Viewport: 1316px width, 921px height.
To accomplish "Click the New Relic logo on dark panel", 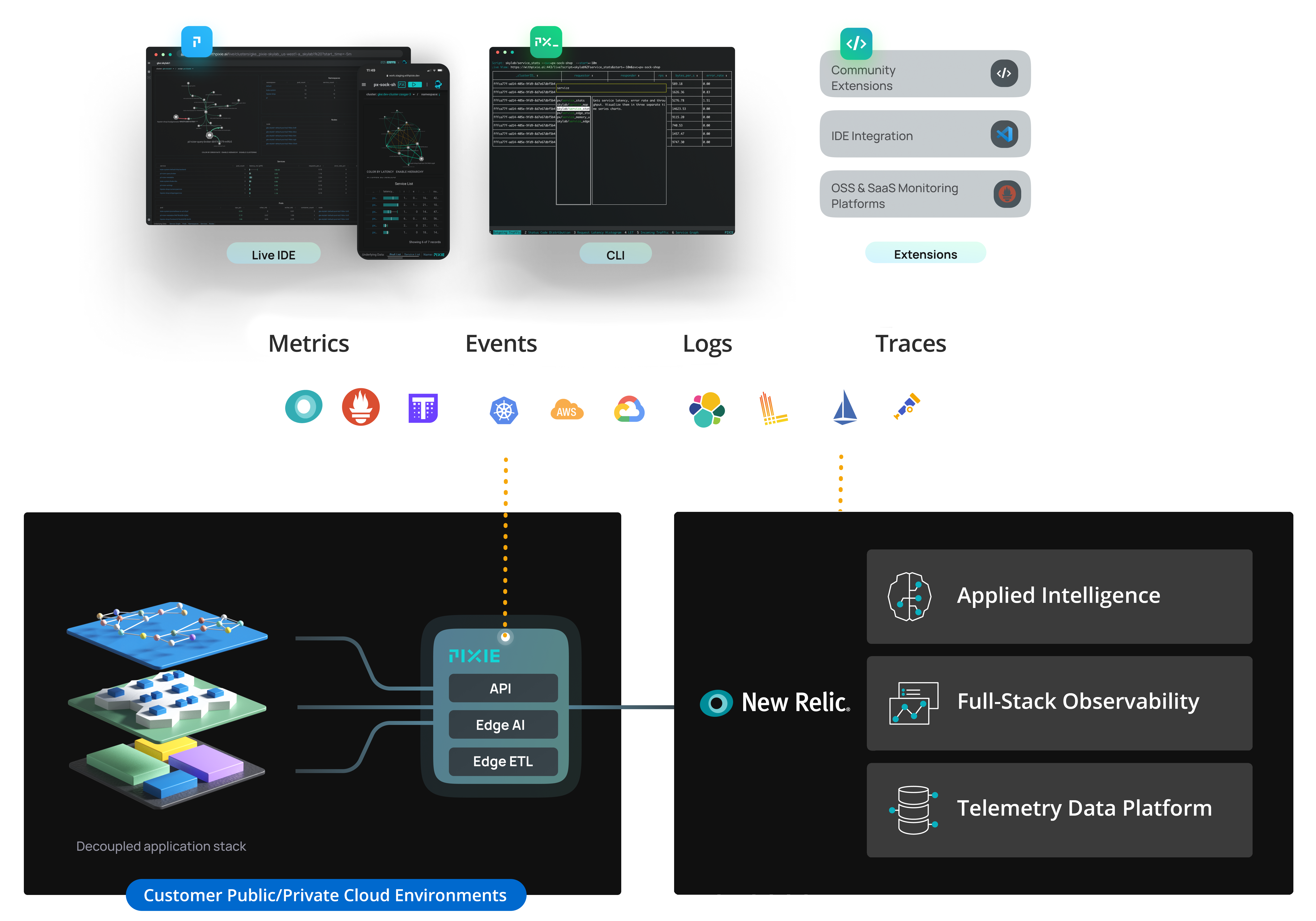I will (x=775, y=702).
